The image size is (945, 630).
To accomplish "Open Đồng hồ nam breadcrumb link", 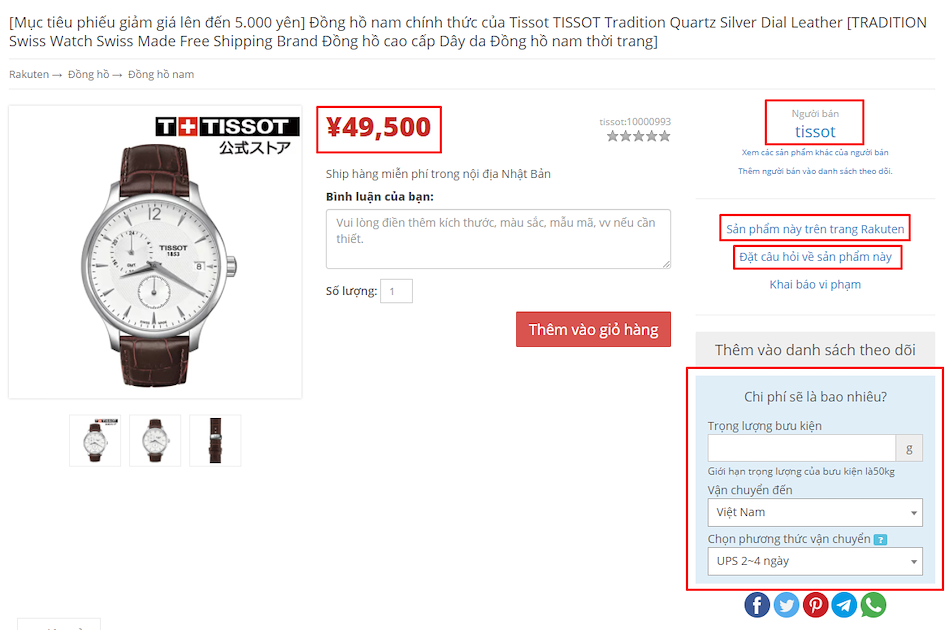I will coord(161,74).
